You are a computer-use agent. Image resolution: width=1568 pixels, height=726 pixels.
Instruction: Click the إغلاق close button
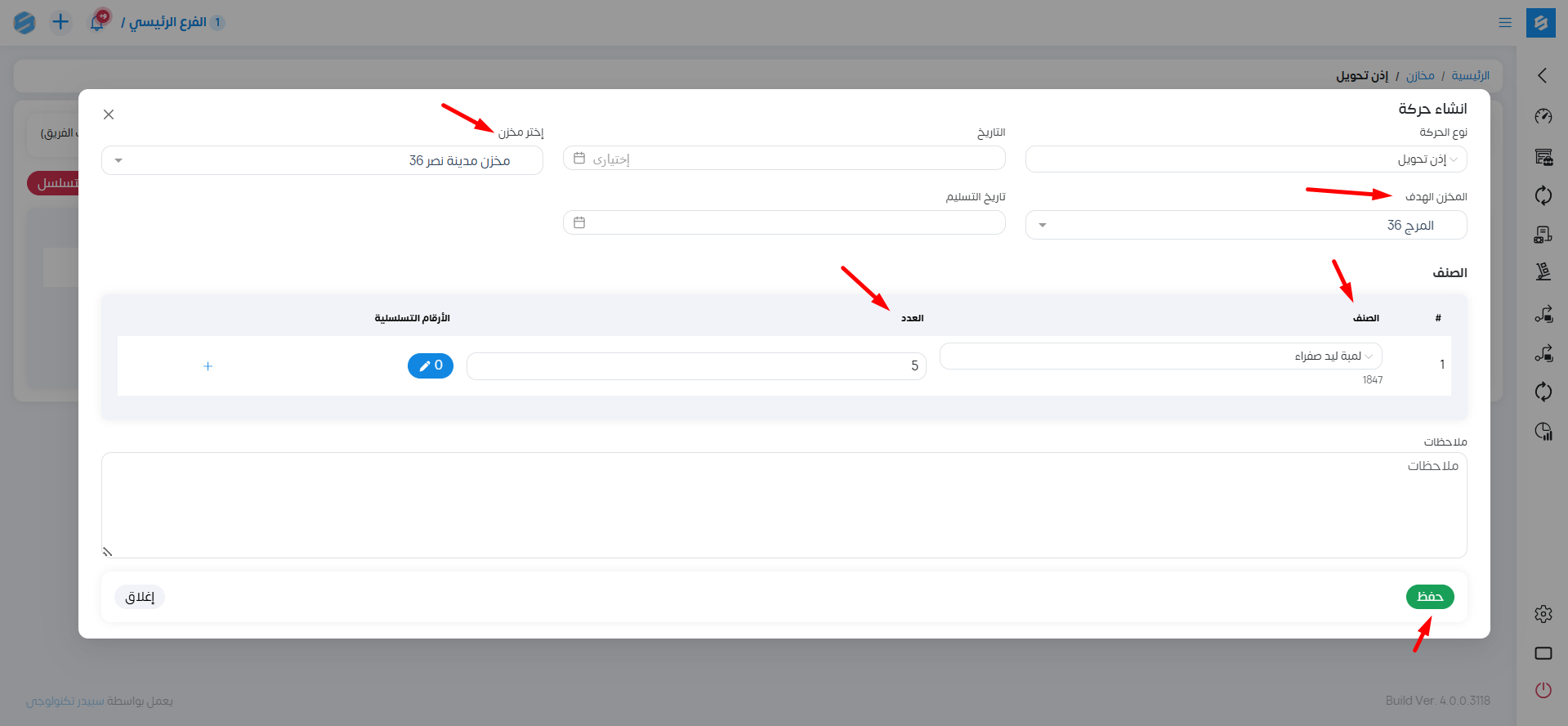click(x=140, y=597)
